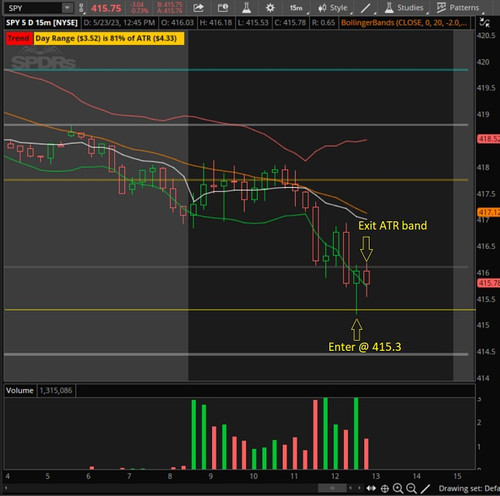Open the share chart icon

click(198, 8)
